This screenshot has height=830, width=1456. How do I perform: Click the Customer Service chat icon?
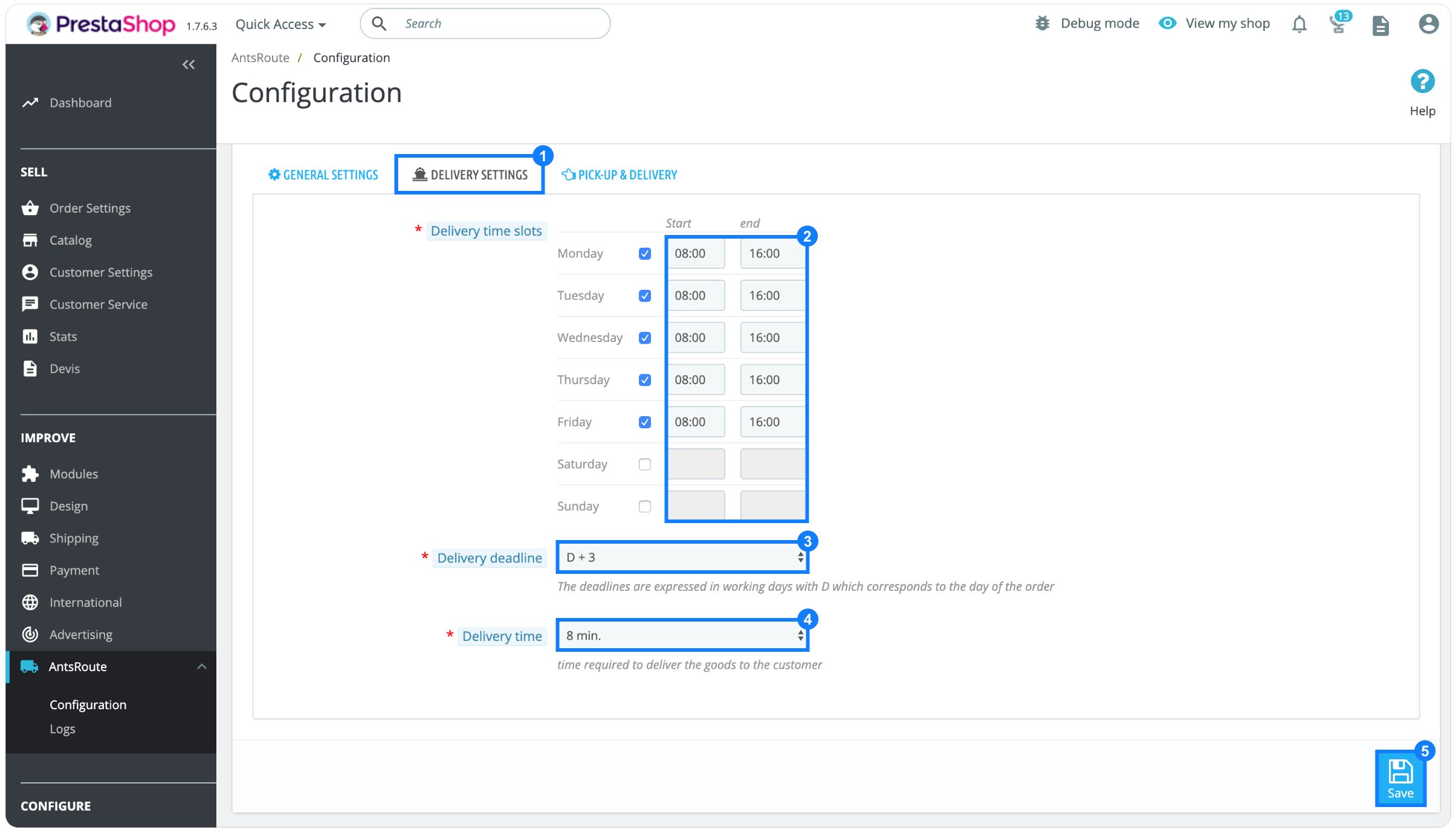[x=30, y=304]
